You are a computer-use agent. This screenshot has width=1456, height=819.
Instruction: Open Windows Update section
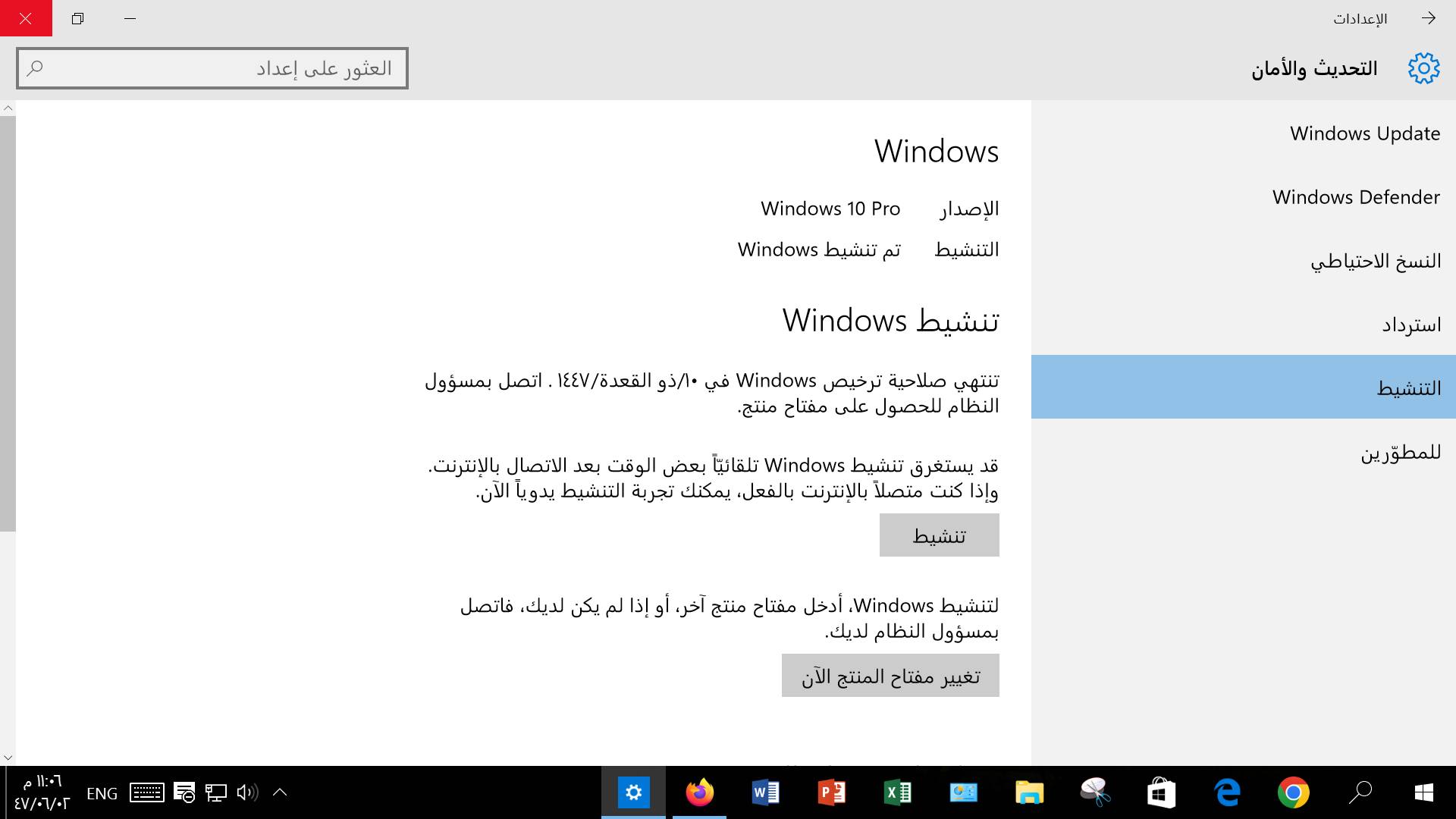[x=1244, y=133]
